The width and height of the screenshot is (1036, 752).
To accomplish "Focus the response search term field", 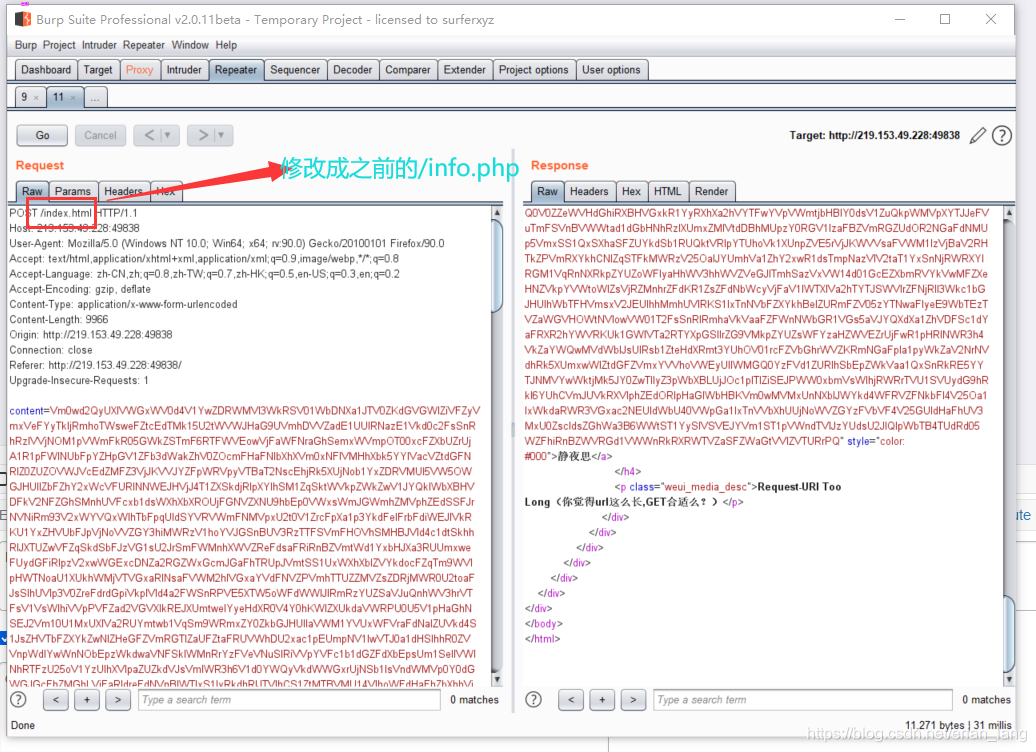I will coord(803,700).
